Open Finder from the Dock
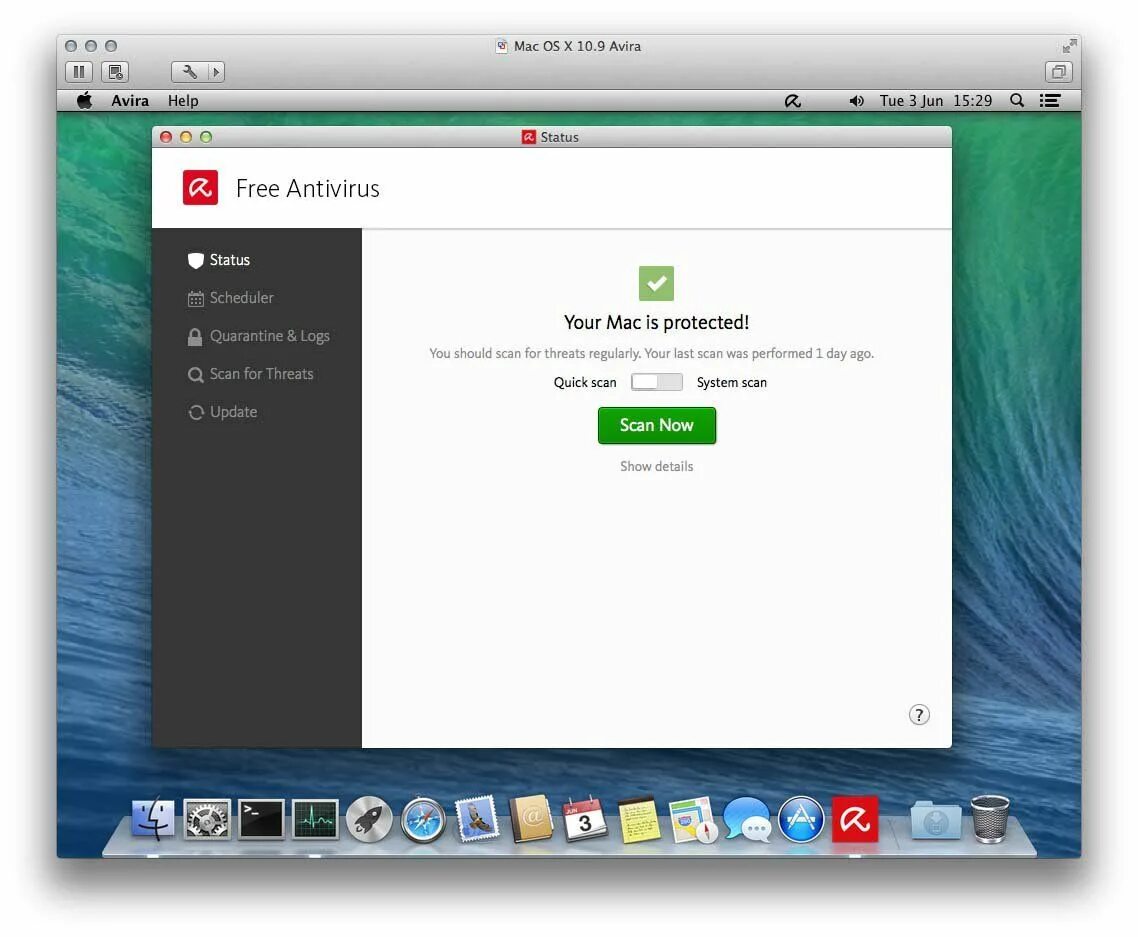Screen dimensions: 1138x937 tap(153, 820)
